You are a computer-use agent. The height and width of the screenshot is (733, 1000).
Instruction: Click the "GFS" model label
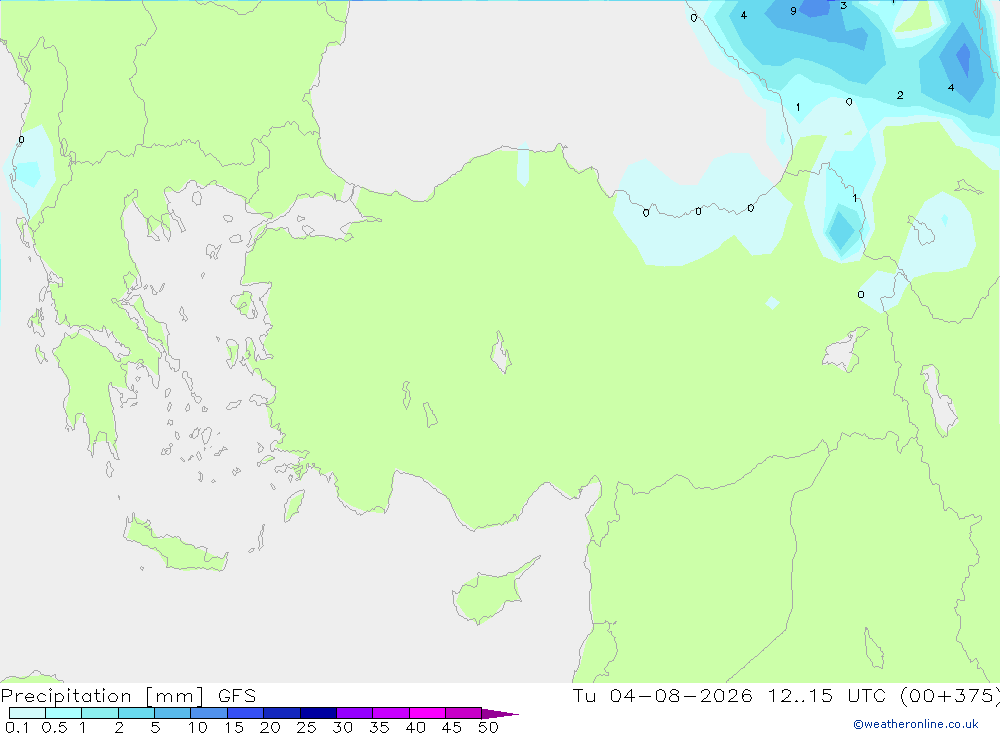pos(237,696)
